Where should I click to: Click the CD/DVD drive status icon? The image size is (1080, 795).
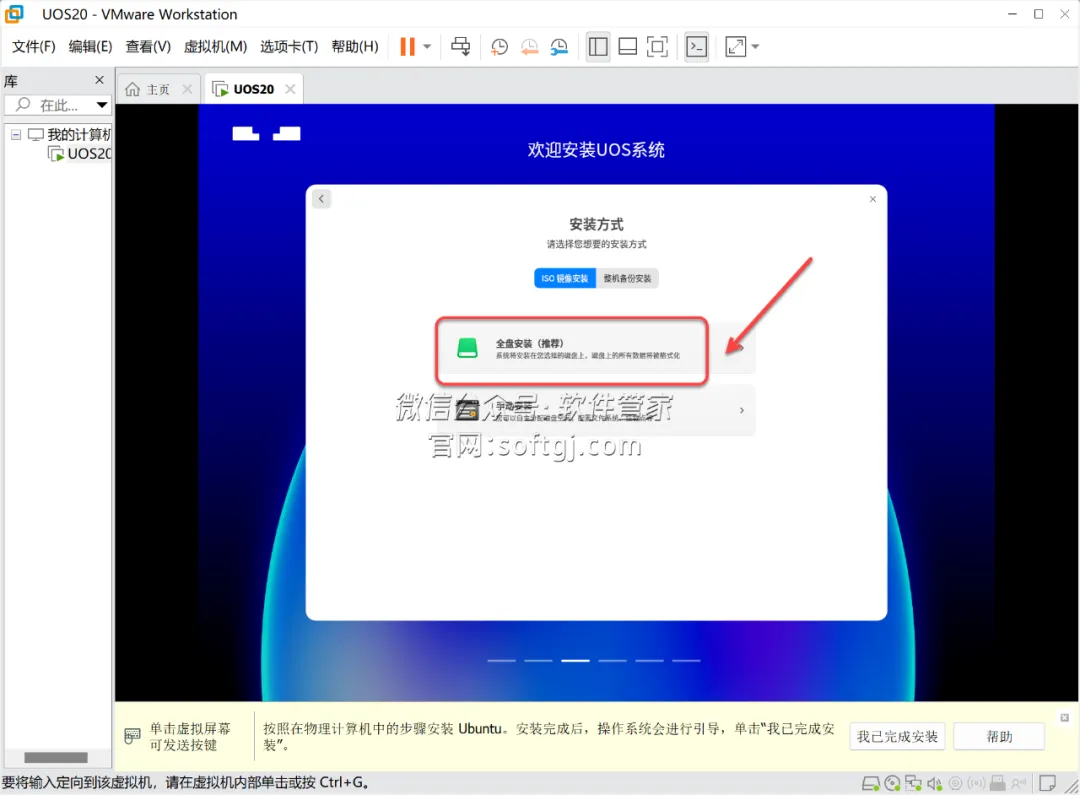click(x=892, y=783)
